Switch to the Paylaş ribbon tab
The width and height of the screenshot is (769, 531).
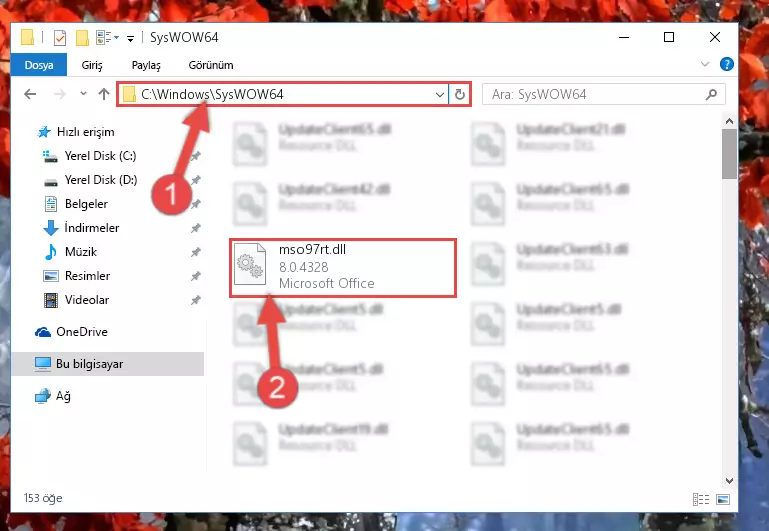(146, 65)
